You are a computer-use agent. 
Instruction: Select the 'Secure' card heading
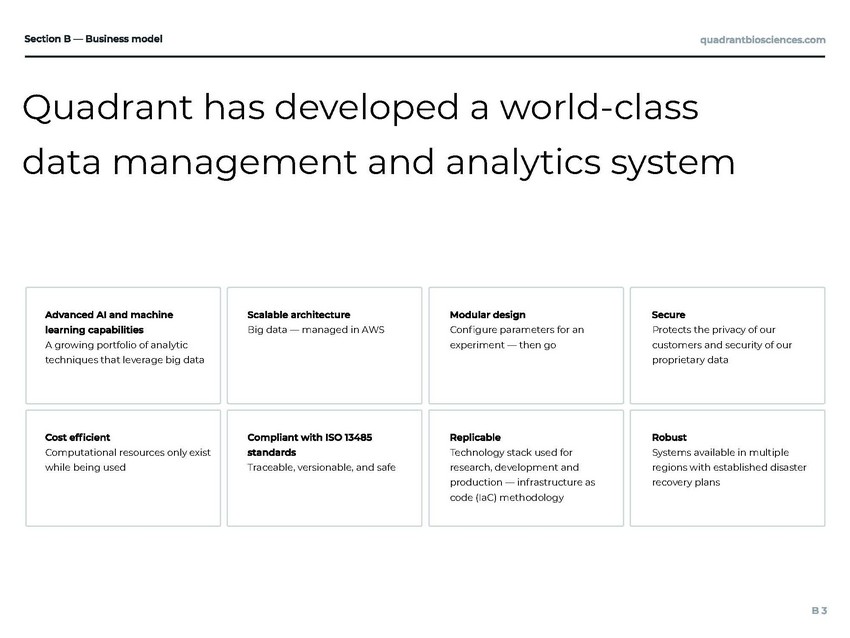pos(668,315)
